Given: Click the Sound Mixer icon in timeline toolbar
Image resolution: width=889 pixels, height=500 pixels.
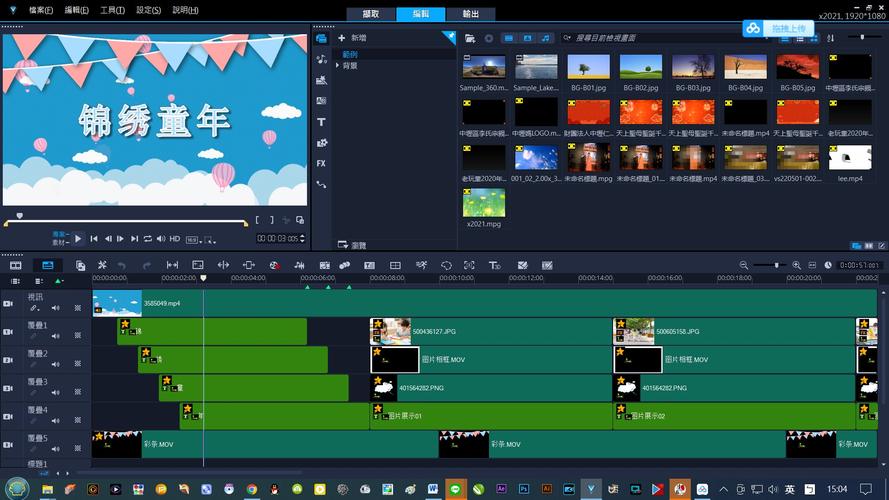Looking at the screenshot, I should (x=299, y=265).
